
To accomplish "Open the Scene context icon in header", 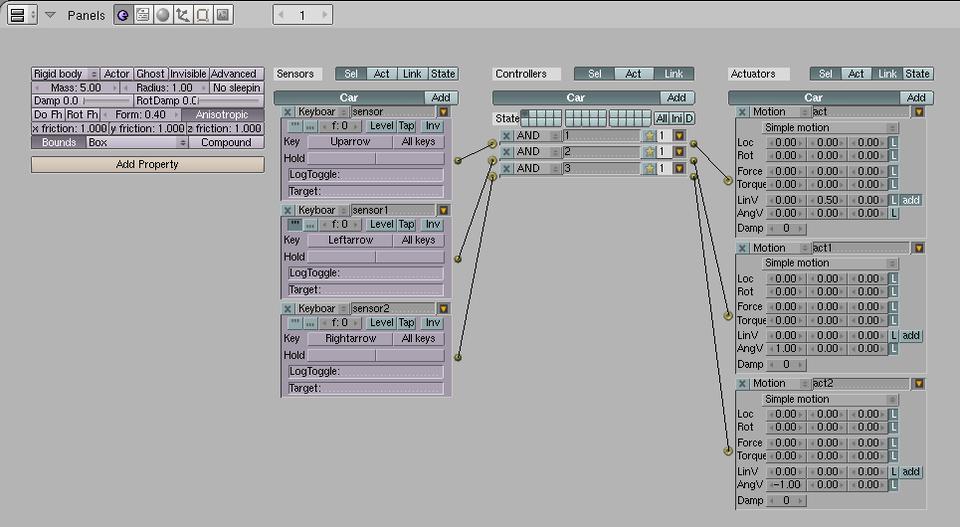I will click(x=222, y=15).
